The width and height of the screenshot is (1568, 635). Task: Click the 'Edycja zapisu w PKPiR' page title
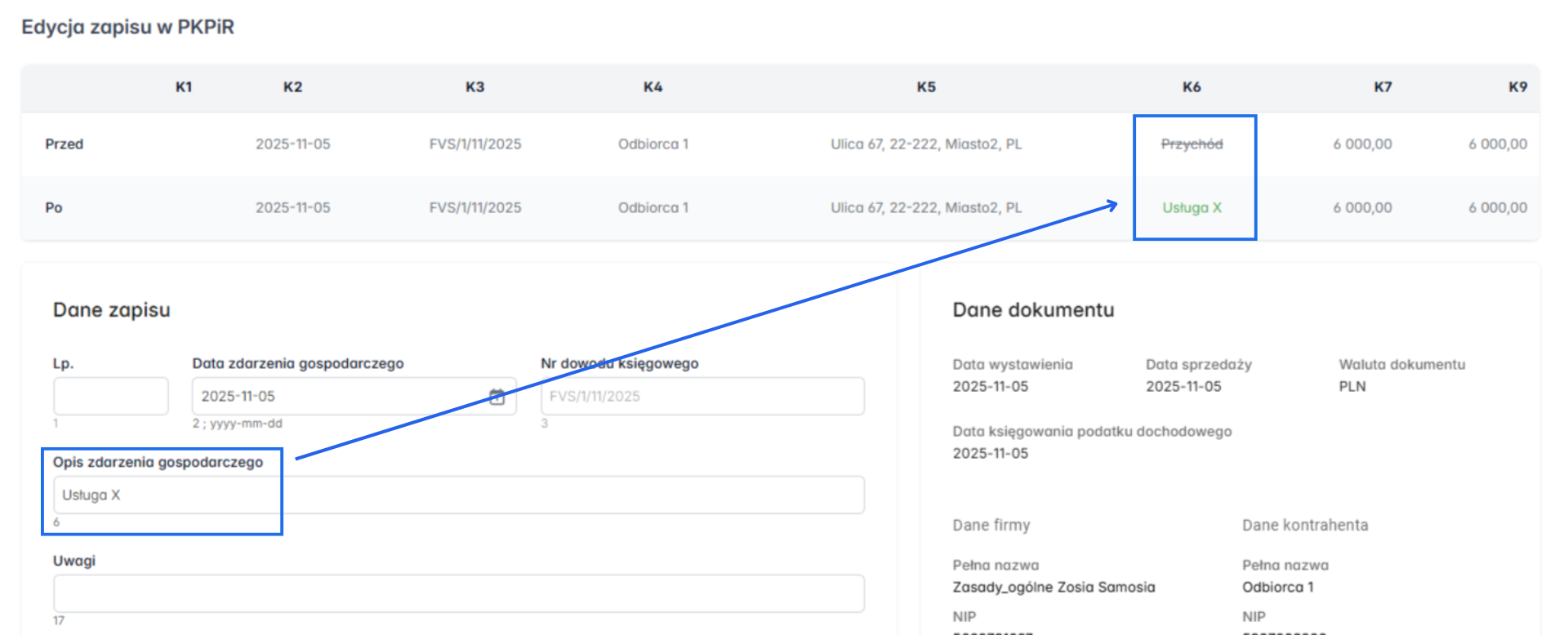[127, 27]
